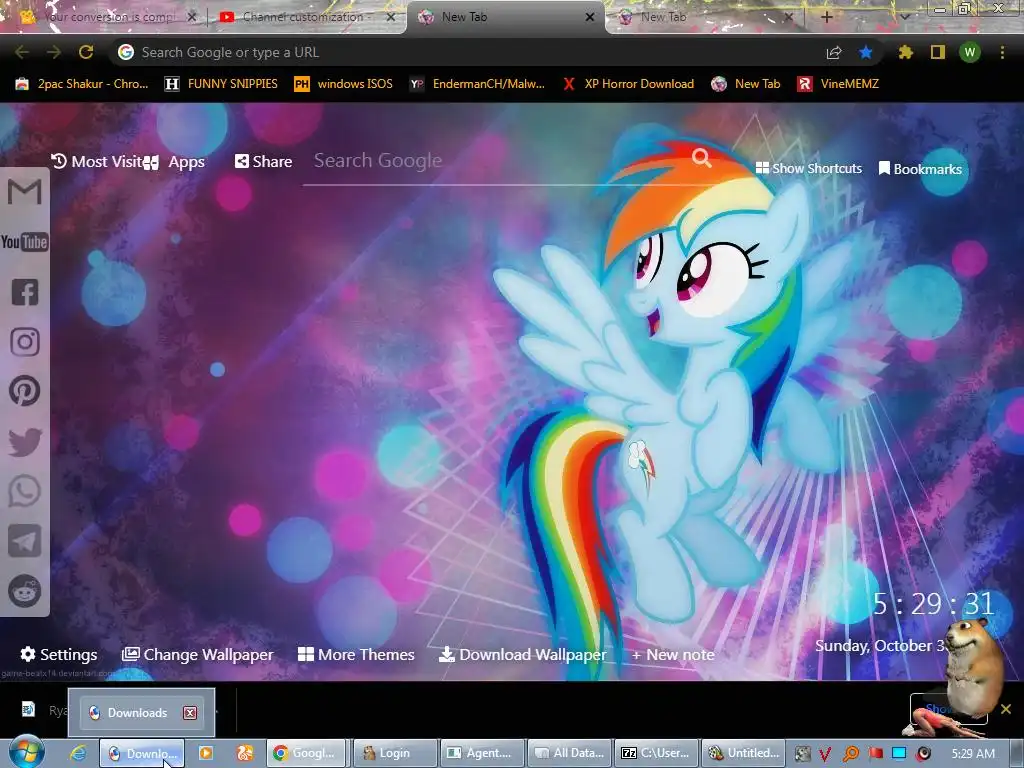
Task: Open New Tab bookmark
Action: [746, 84]
